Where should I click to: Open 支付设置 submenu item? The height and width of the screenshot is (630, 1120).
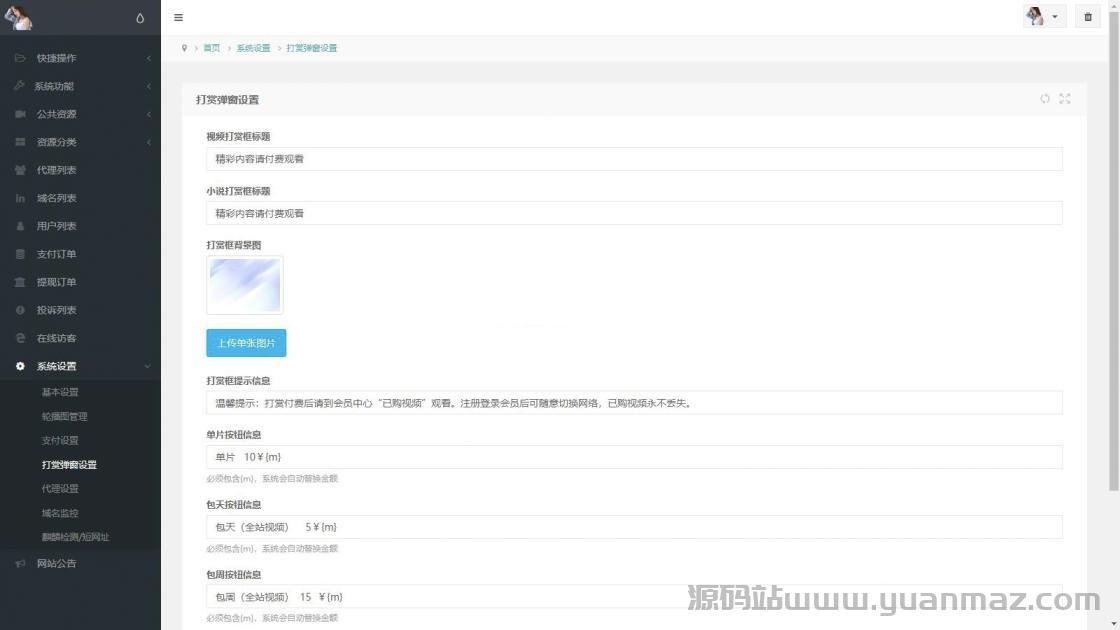(60, 440)
